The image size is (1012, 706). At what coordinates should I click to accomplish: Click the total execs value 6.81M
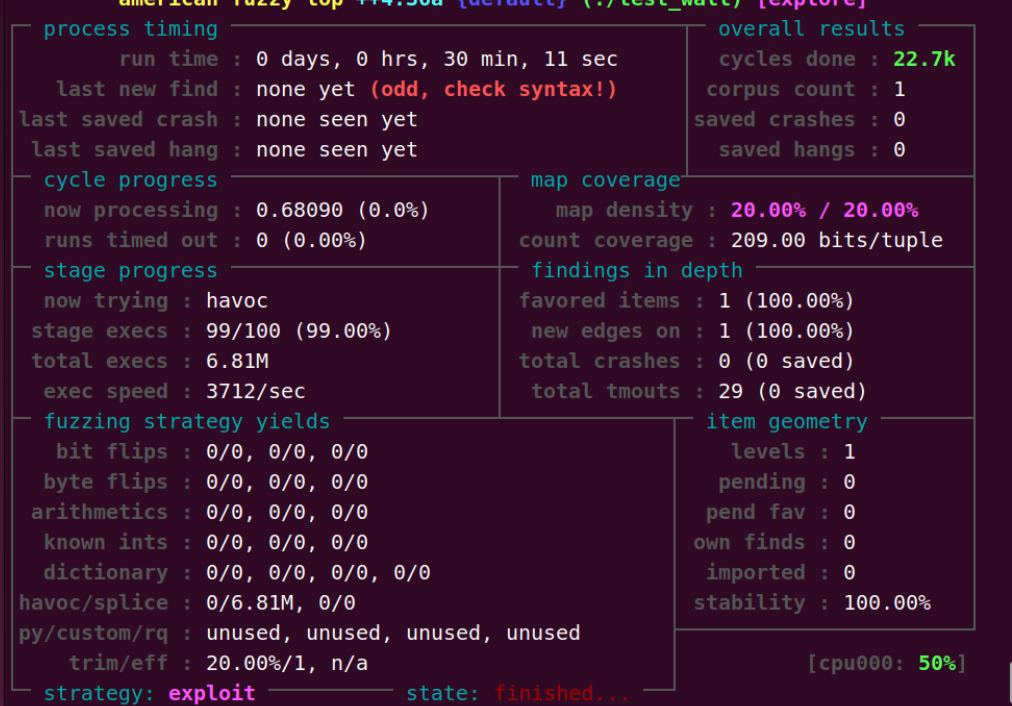pos(237,361)
